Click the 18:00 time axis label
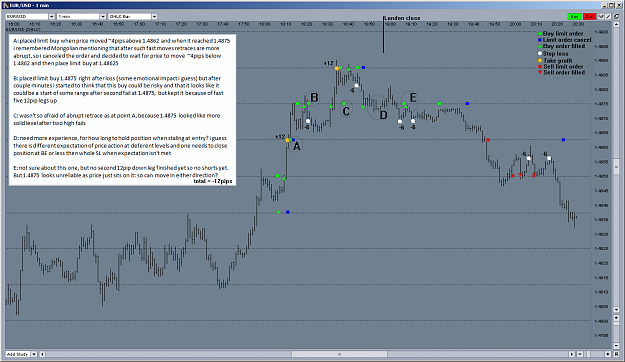The height and width of the screenshot is (362, 625). click(x=265, y=24)
